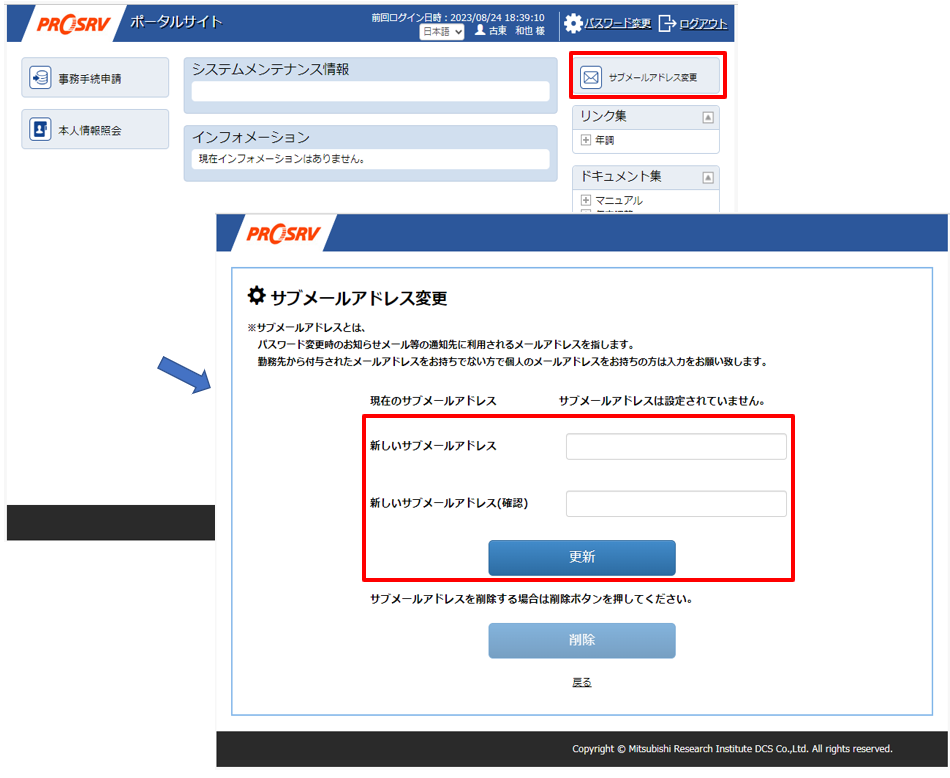Open the 事務手続申請 menu button
The width and height of the screenshot is (950, 778).
click(95, 78)
